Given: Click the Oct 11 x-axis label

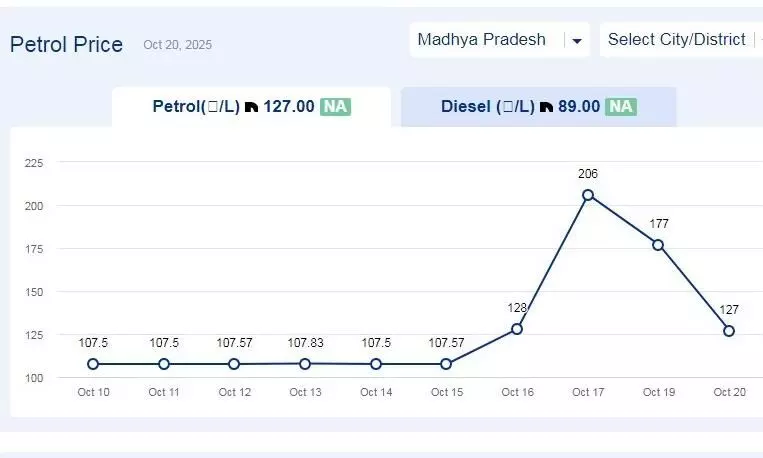Looking at the screenshot, I should tap(164, 392).
